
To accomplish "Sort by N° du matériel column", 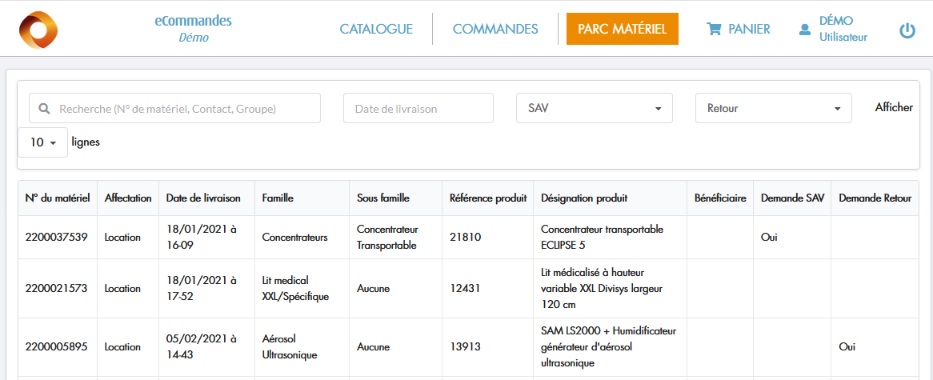I will coord(58,198).
